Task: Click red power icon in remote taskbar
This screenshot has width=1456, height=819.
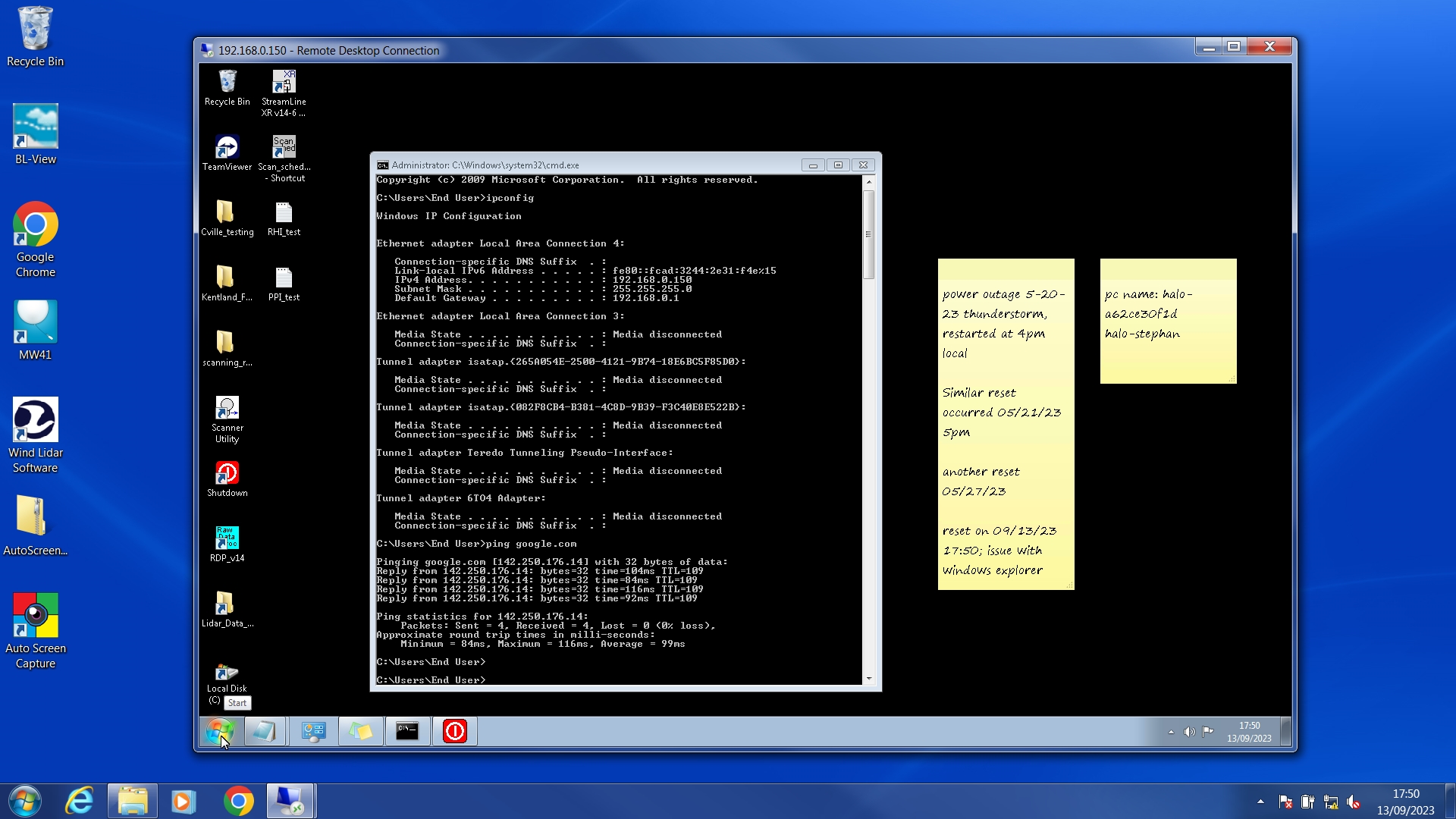Action: tap(454, 731)
